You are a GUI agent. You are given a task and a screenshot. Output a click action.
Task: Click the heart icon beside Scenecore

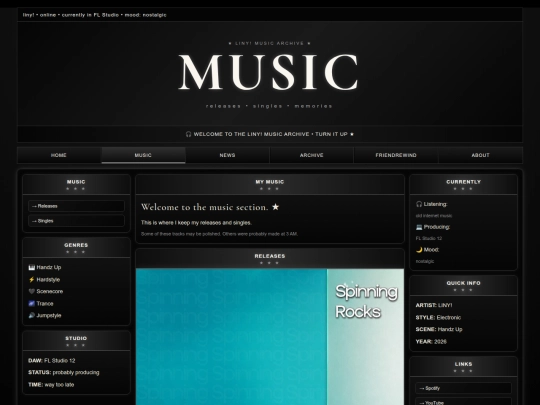(x=32, y=291)
